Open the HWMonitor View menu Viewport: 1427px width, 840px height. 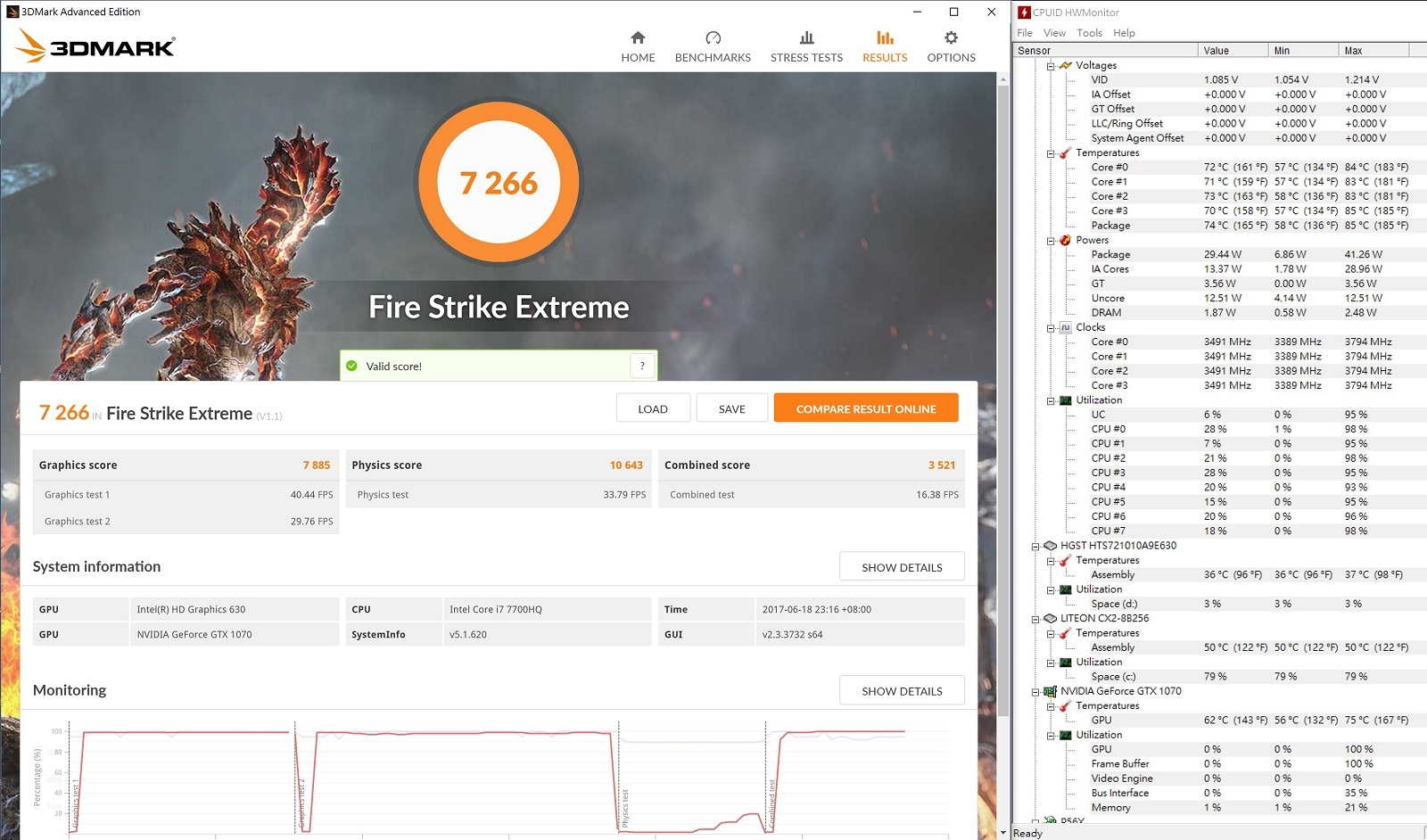[x=1054, y=33]
